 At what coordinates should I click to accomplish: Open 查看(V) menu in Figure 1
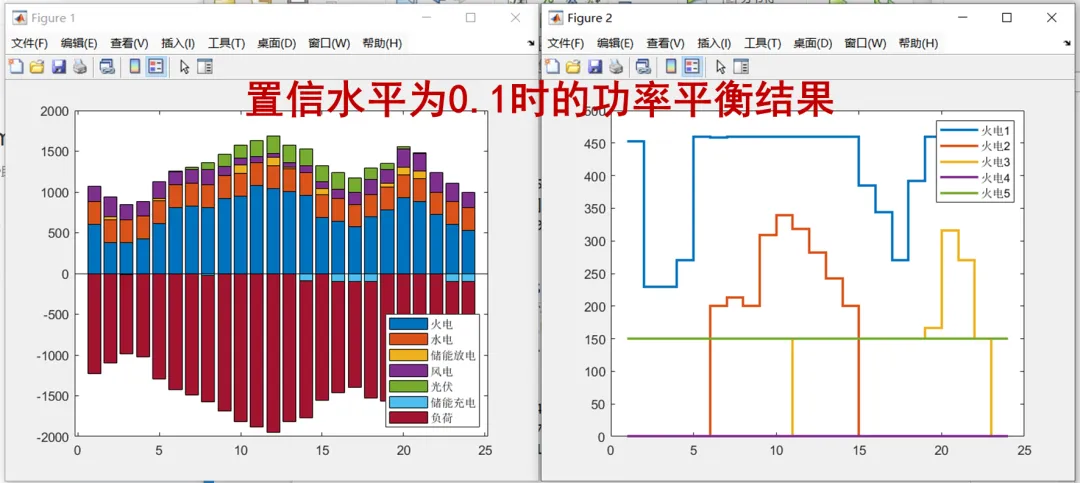(x=129, y=43)
